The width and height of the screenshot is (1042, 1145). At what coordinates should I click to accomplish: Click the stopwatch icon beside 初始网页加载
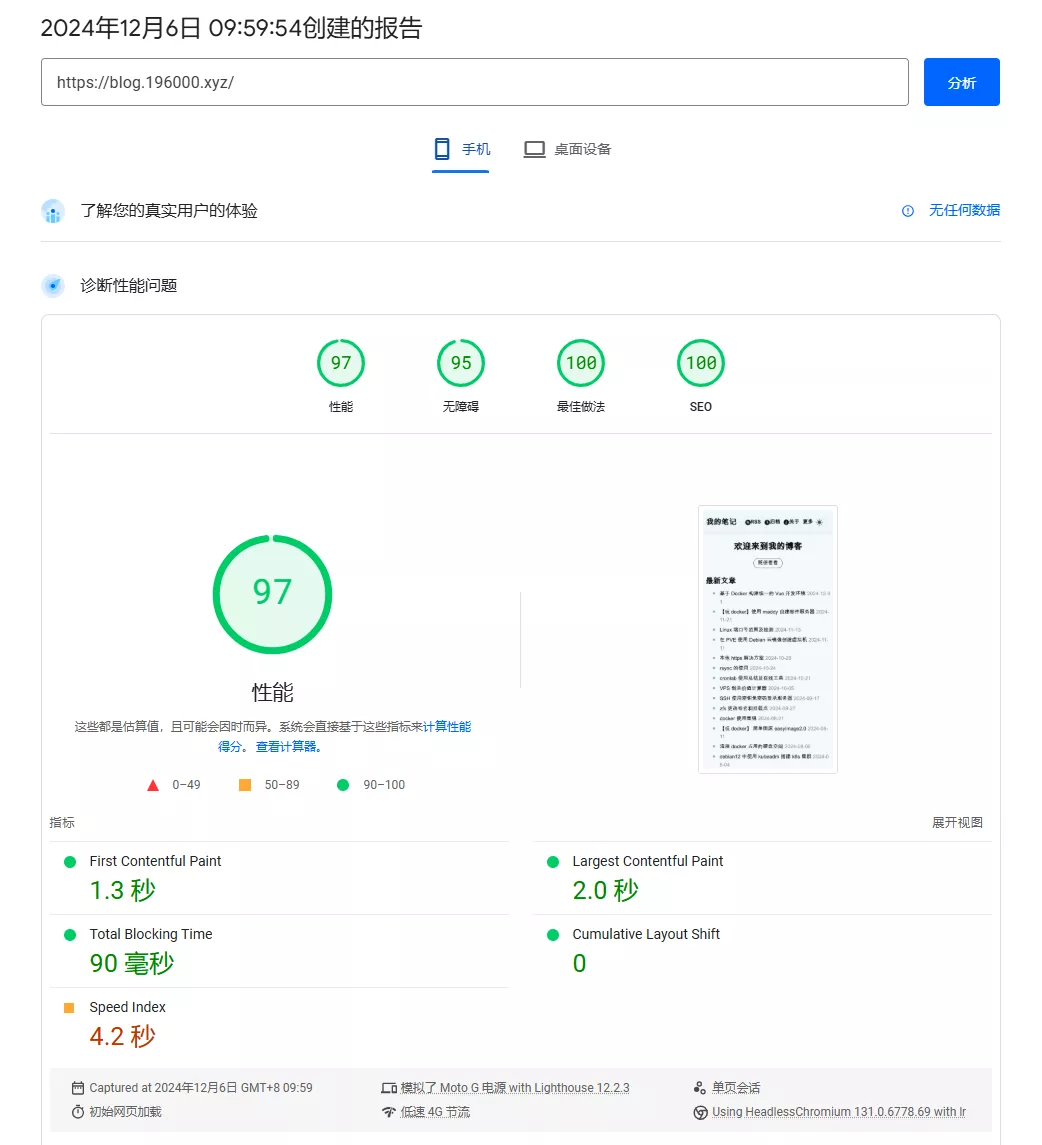78,1111
